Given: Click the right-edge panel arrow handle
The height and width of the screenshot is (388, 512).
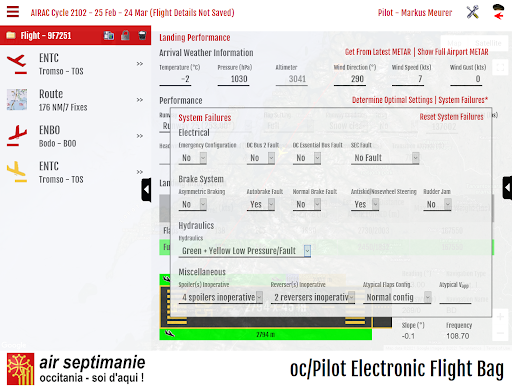Looking at the screenshot, I should click(x=507, y=188).
